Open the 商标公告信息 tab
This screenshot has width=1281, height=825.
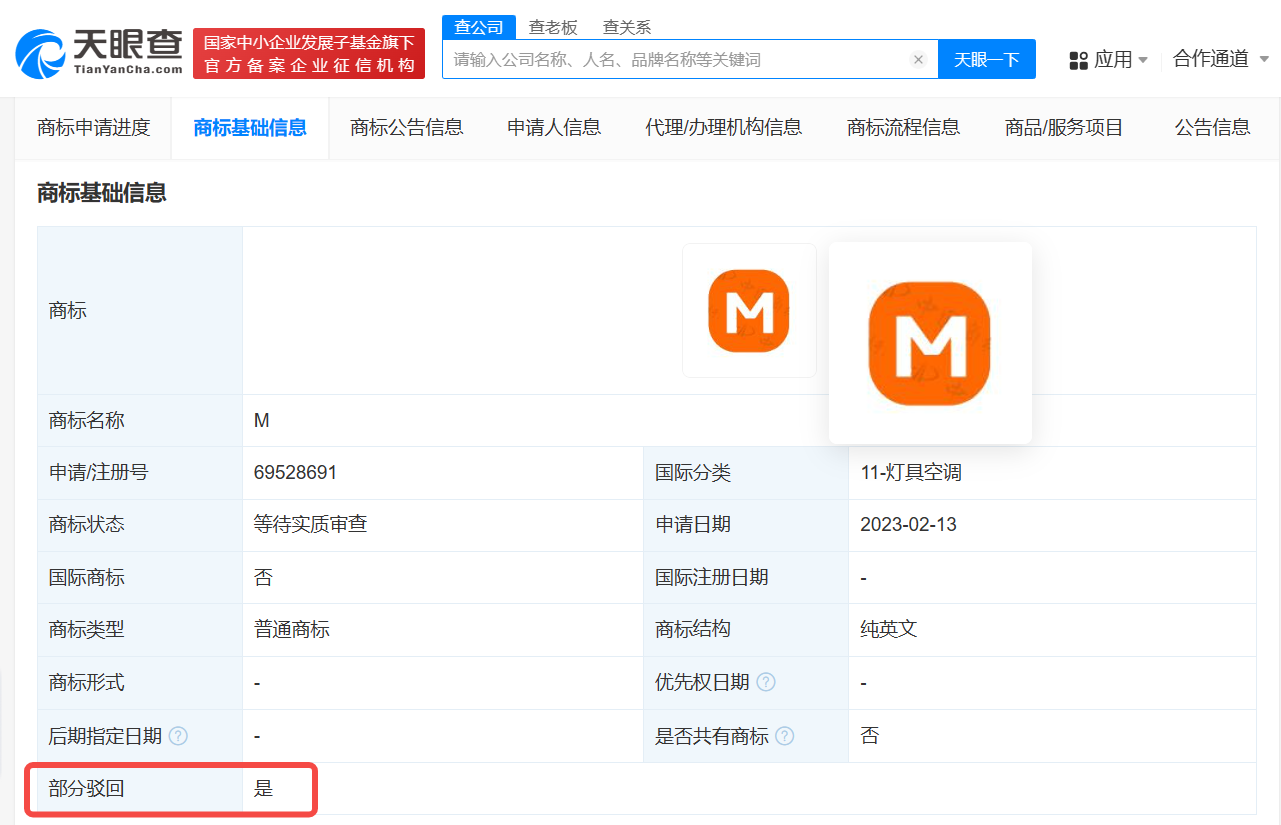pos(407,128)
